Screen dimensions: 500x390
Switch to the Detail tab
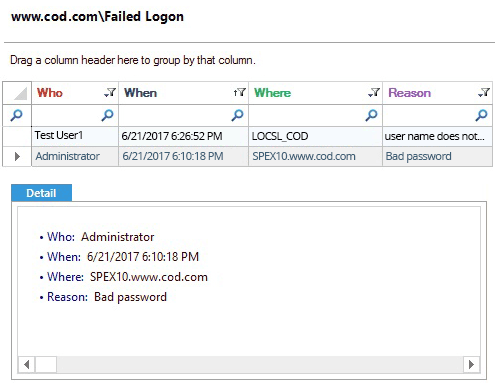[41, 193]
